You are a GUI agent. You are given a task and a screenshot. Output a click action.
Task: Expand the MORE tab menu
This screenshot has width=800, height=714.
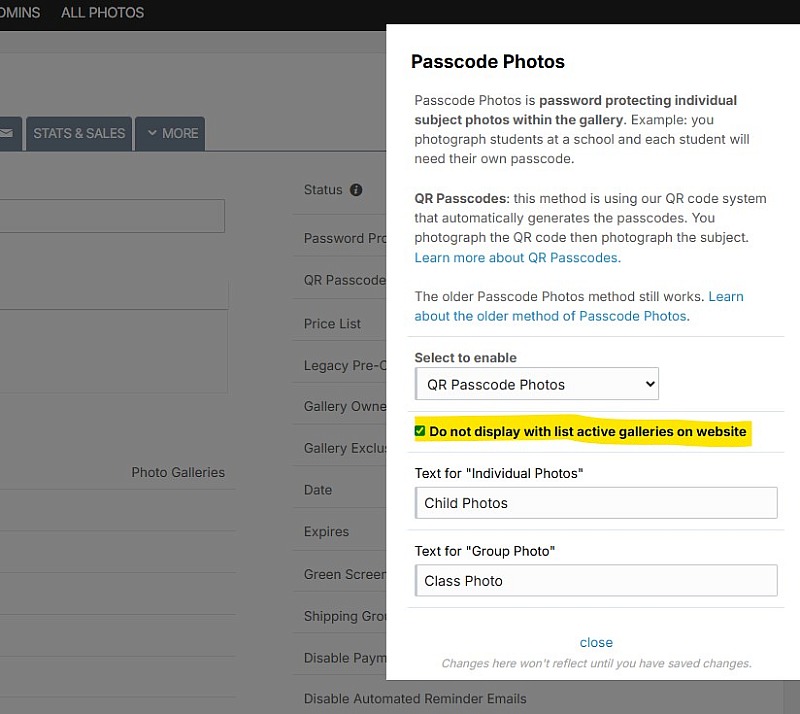coord(170,134)
